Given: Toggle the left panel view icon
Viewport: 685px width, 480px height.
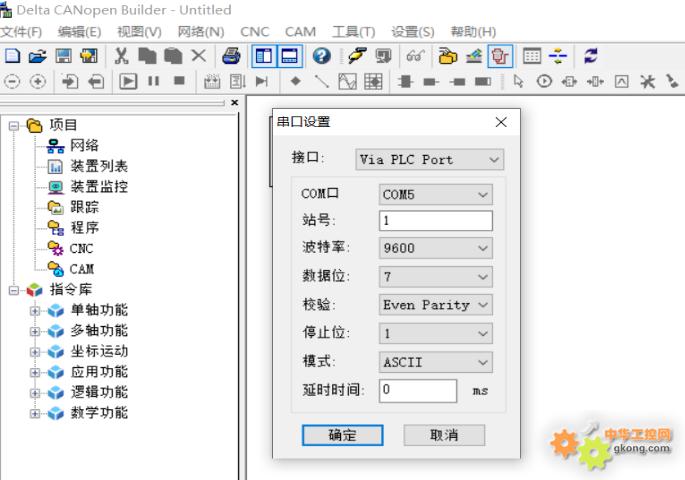Looking at the screenshot, I should 264,56.
